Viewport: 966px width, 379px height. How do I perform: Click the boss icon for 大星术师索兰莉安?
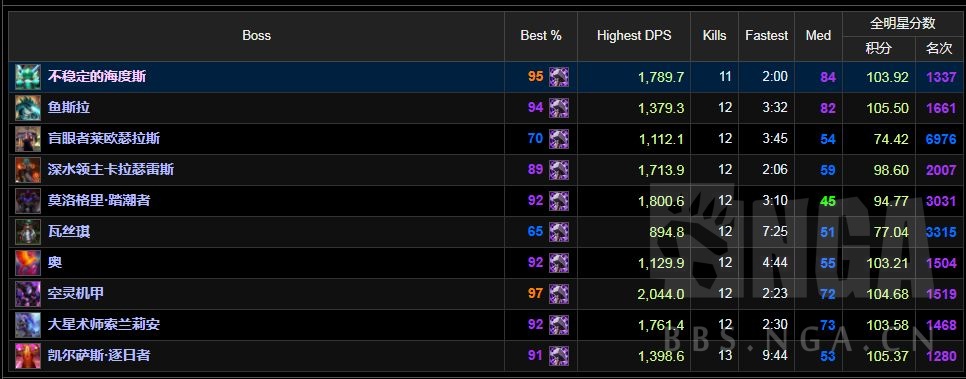28,325
